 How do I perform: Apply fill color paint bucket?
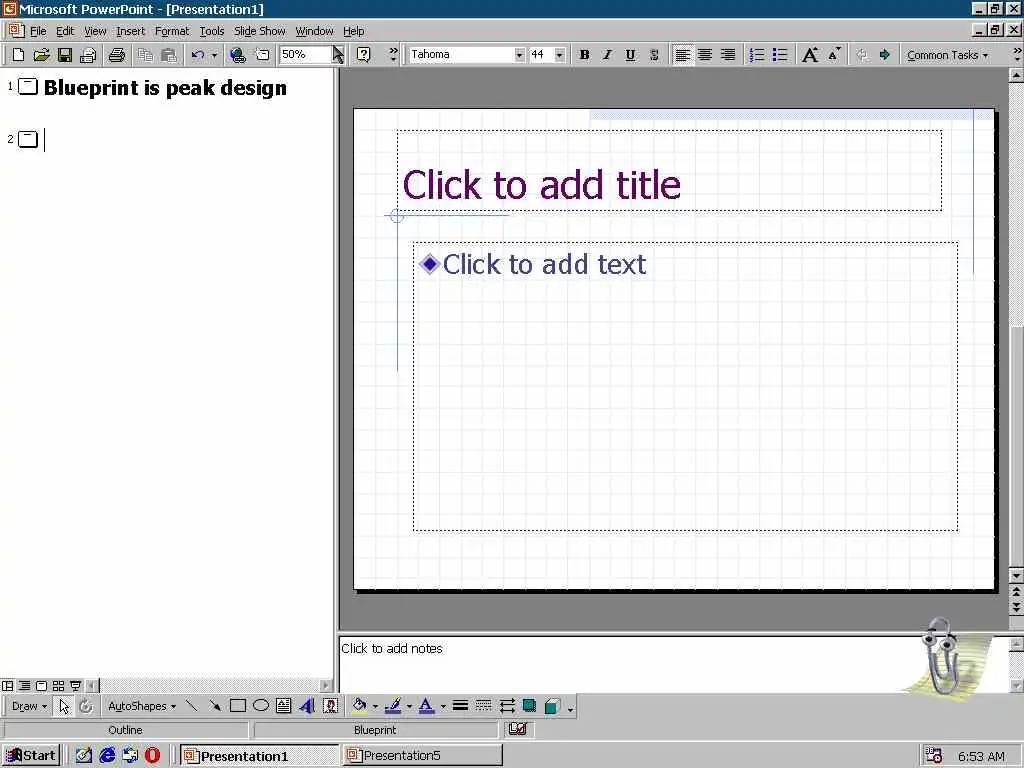coord(359,706)
